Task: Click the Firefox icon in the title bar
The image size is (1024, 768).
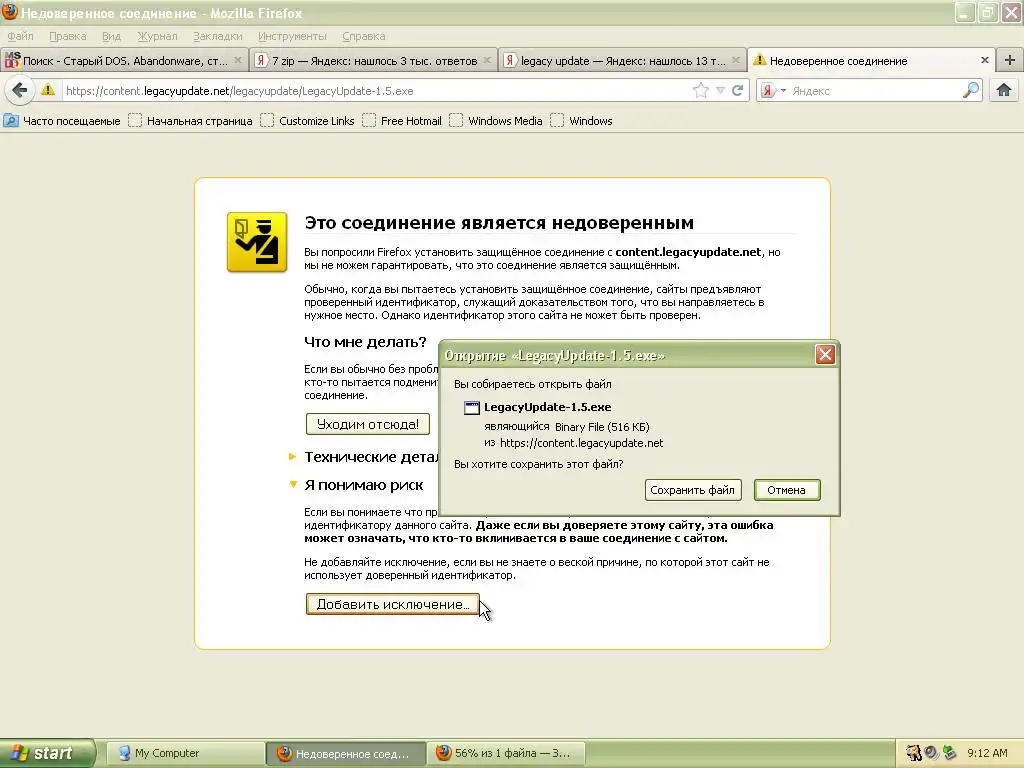Action: point(10,12)
